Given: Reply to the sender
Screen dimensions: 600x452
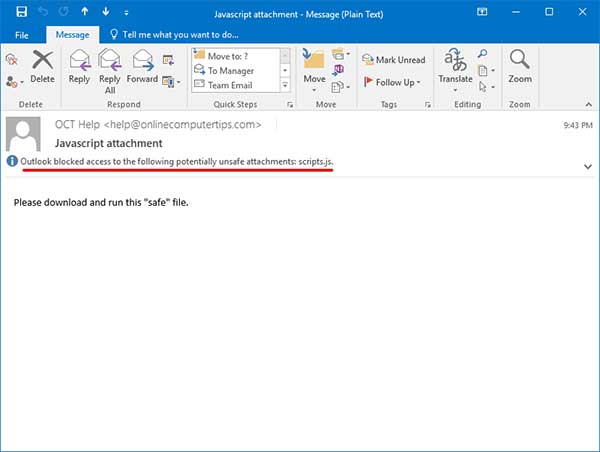Looking at the screenshot, I should [79, 67].
